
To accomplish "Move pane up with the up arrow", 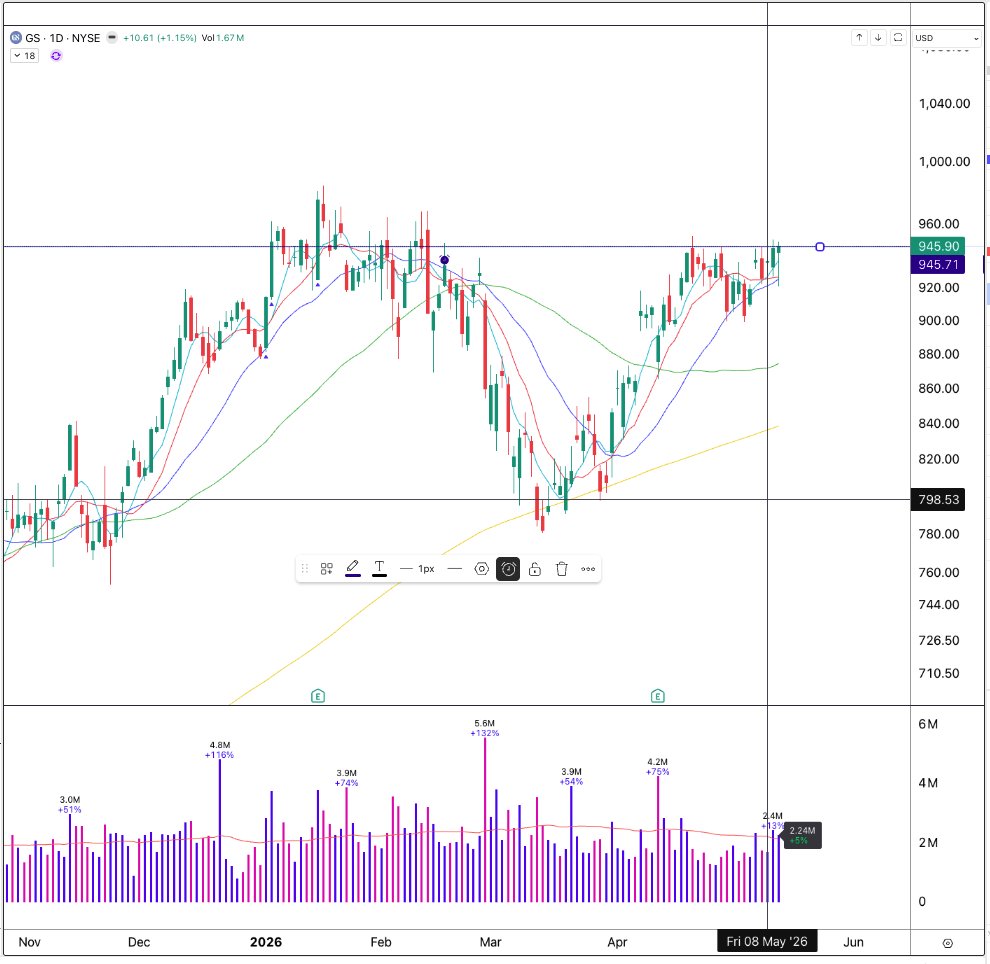I will tap(859, 37).
